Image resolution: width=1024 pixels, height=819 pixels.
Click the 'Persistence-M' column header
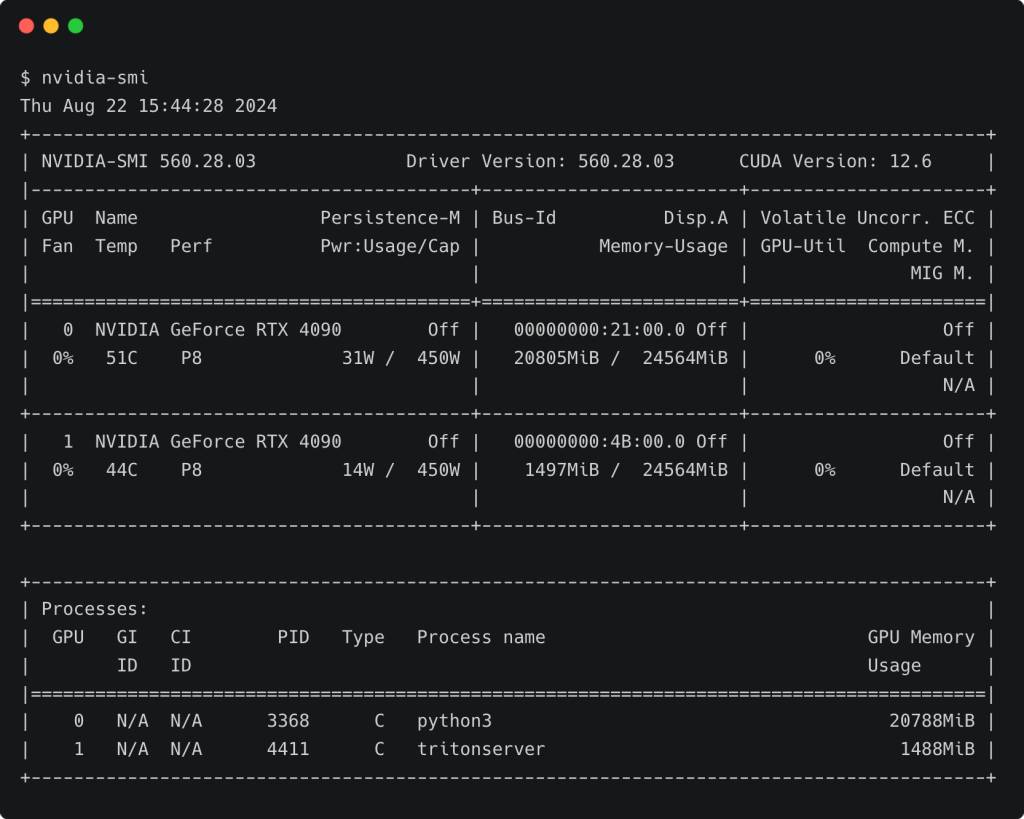[390, 217]
